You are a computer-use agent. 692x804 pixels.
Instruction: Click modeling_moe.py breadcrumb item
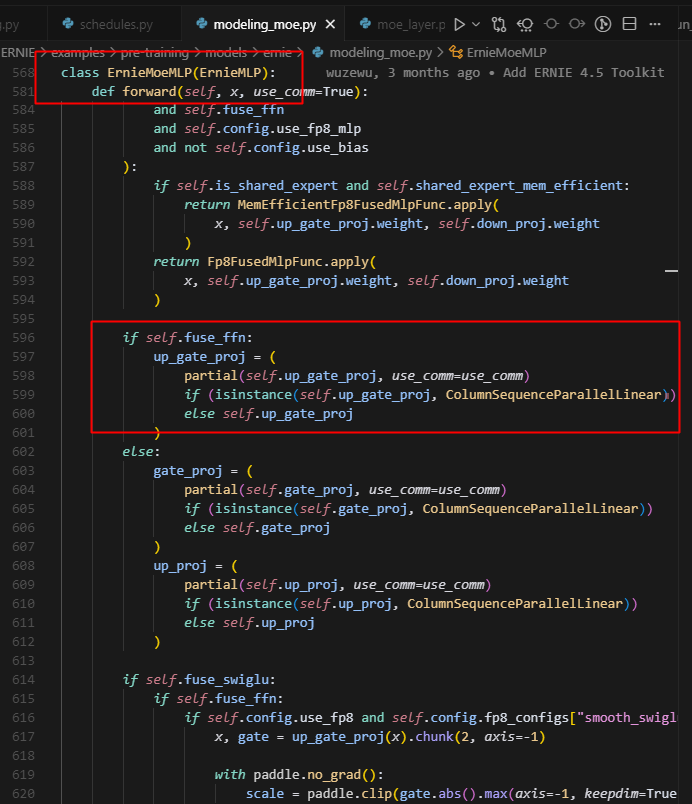380,51
